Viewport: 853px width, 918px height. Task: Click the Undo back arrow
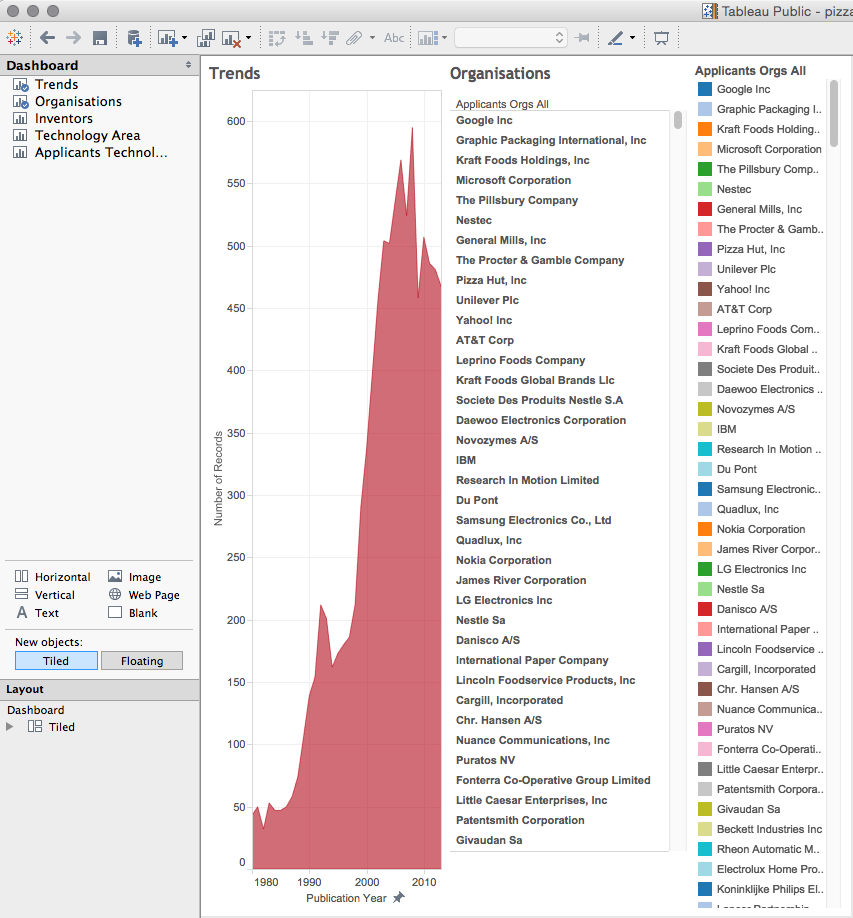[47, 38]
